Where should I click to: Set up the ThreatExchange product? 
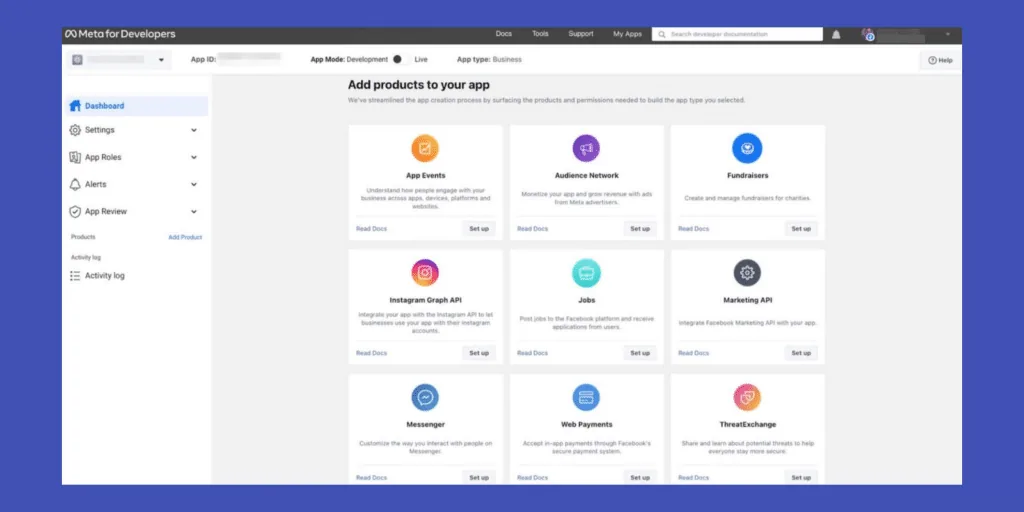[x=801, y=477]
